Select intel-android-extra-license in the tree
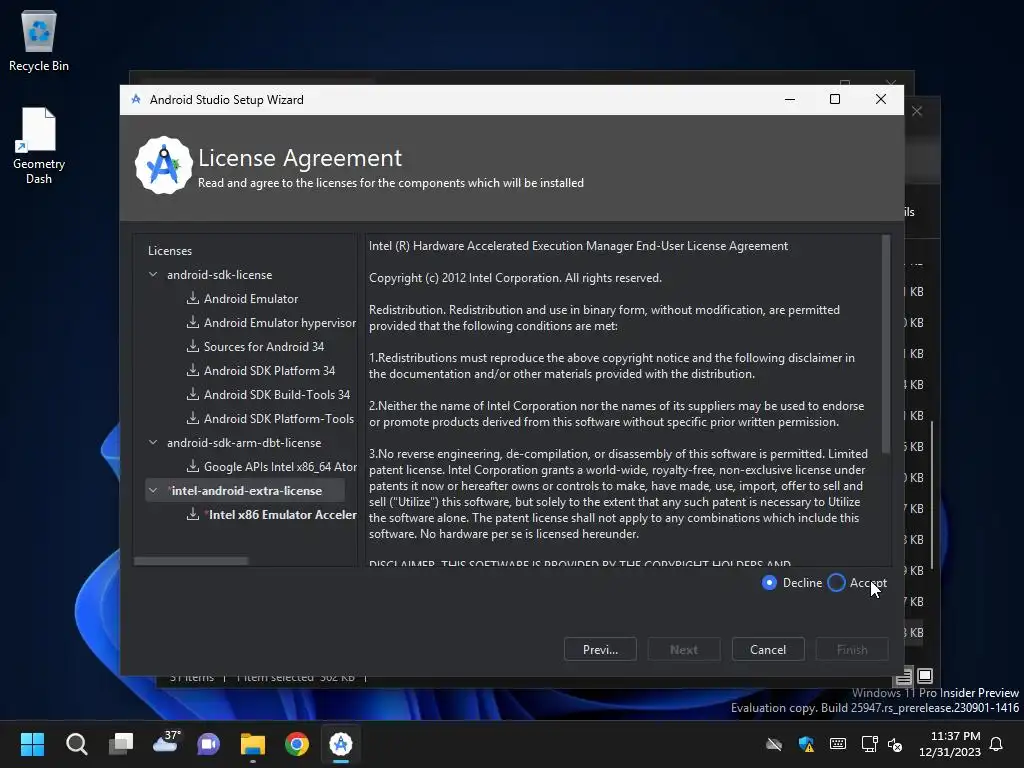 pyautogui.click(x=247, y=490)
